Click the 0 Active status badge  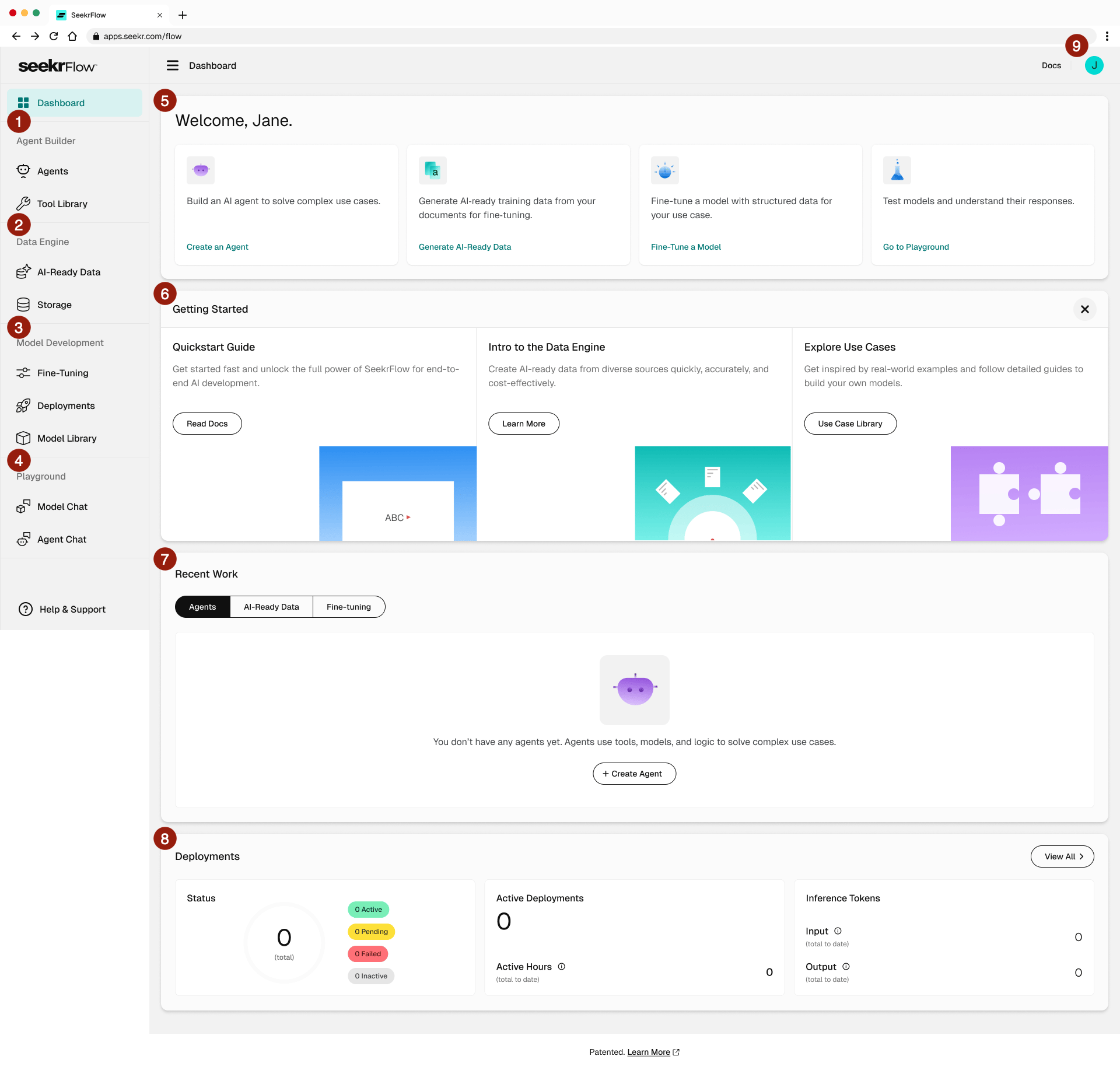[369, 910]
